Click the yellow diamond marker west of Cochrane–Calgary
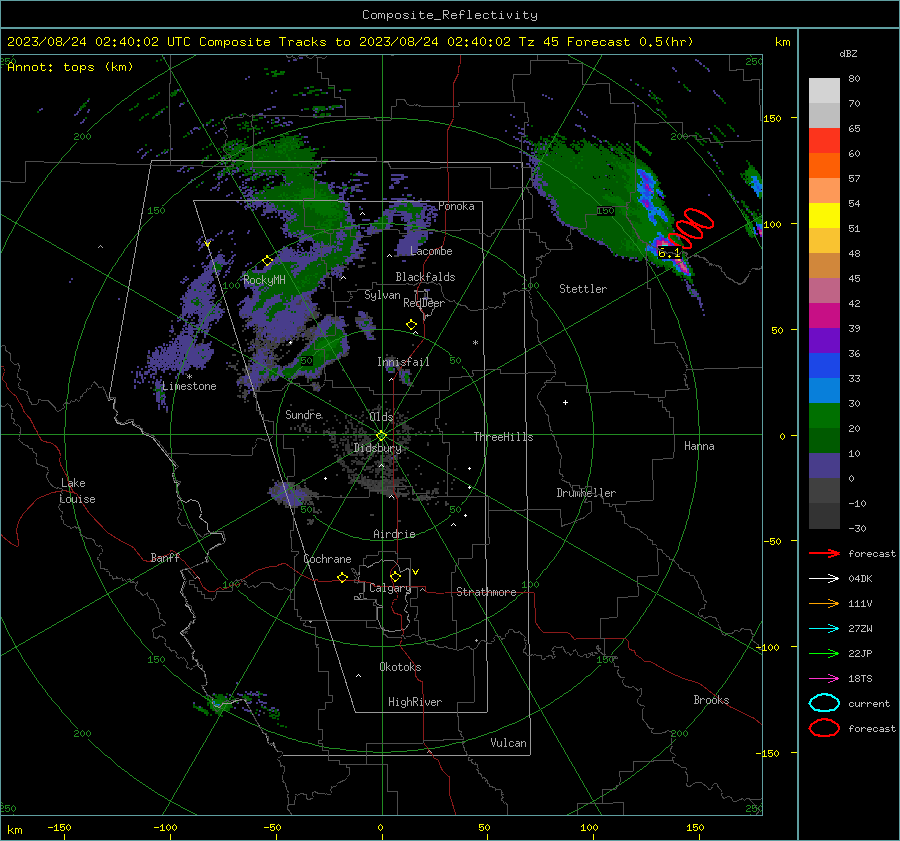The height and width of the screenshot is (841, 900). coord(343,578)
